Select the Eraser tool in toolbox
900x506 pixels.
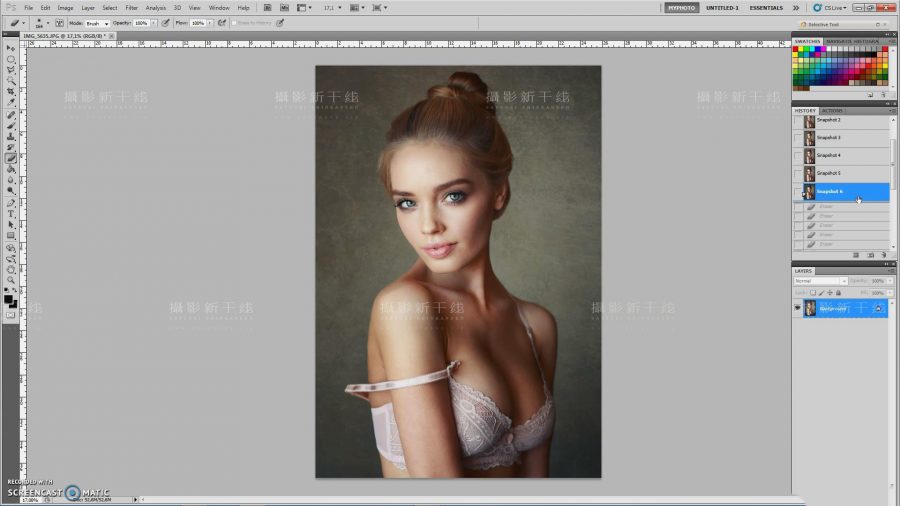(x=11, y=159)
